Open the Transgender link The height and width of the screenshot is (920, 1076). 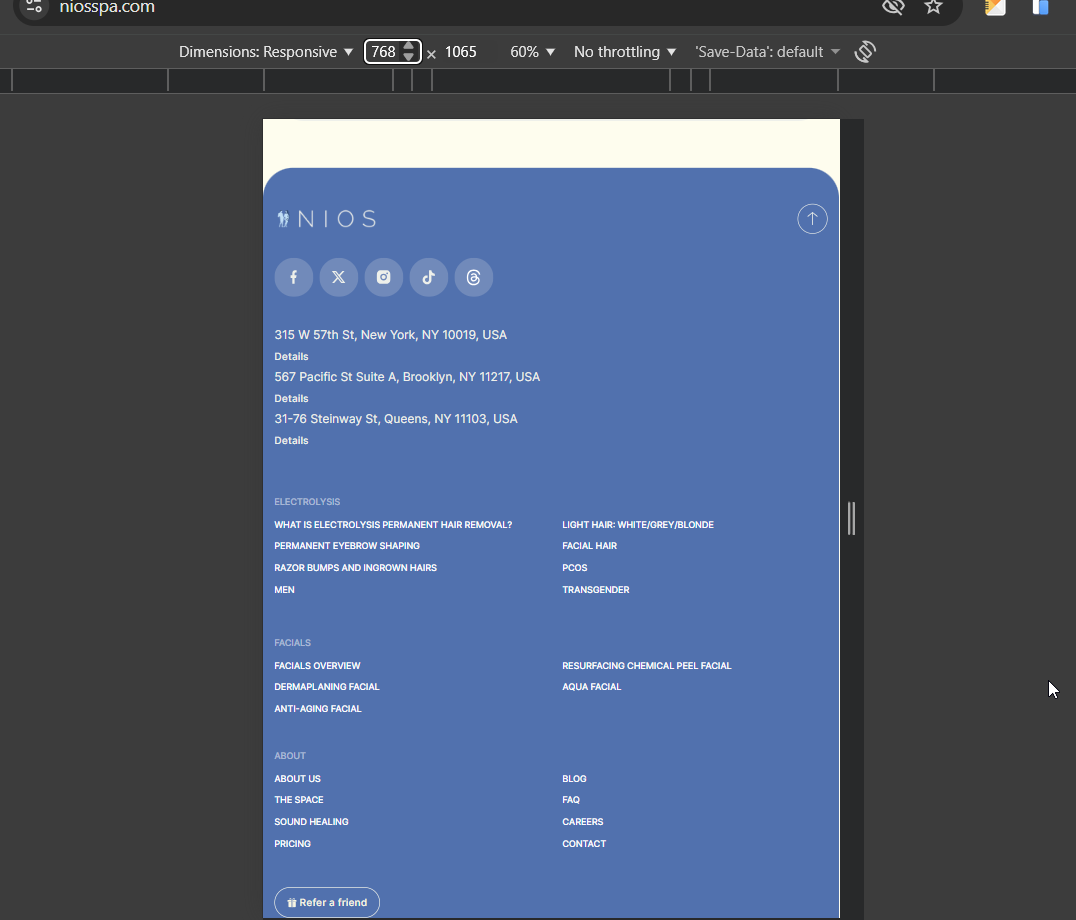tap(596, 590)
